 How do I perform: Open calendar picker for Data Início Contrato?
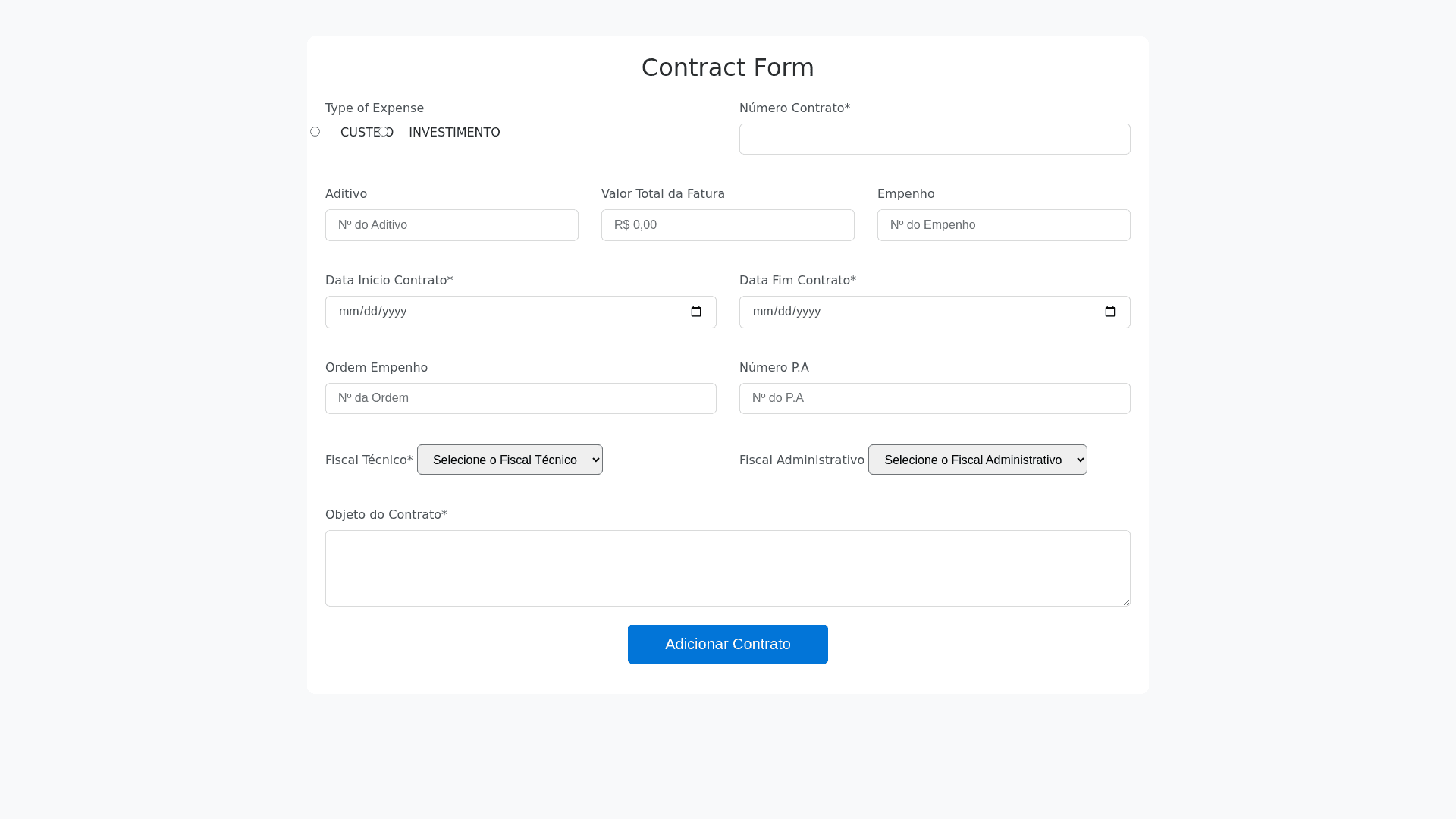695,312
